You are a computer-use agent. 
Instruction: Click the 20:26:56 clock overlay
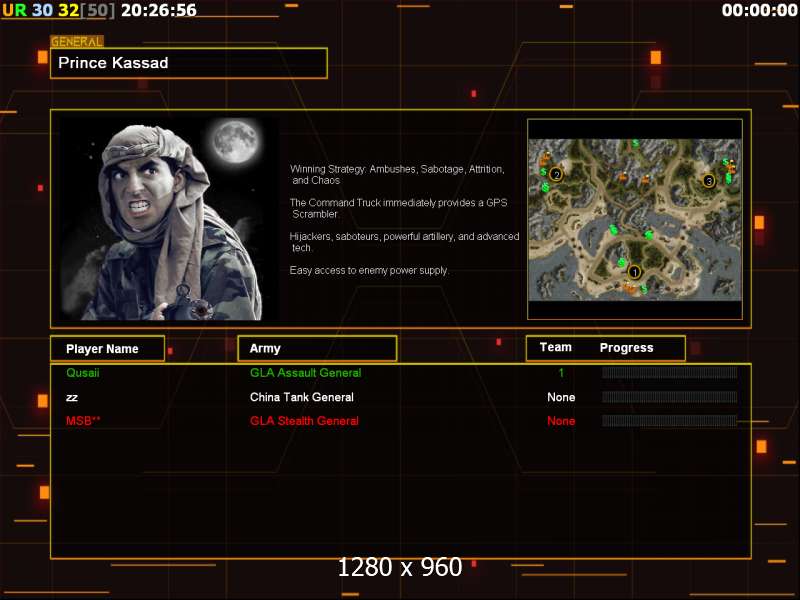click(x=159, y=10)
